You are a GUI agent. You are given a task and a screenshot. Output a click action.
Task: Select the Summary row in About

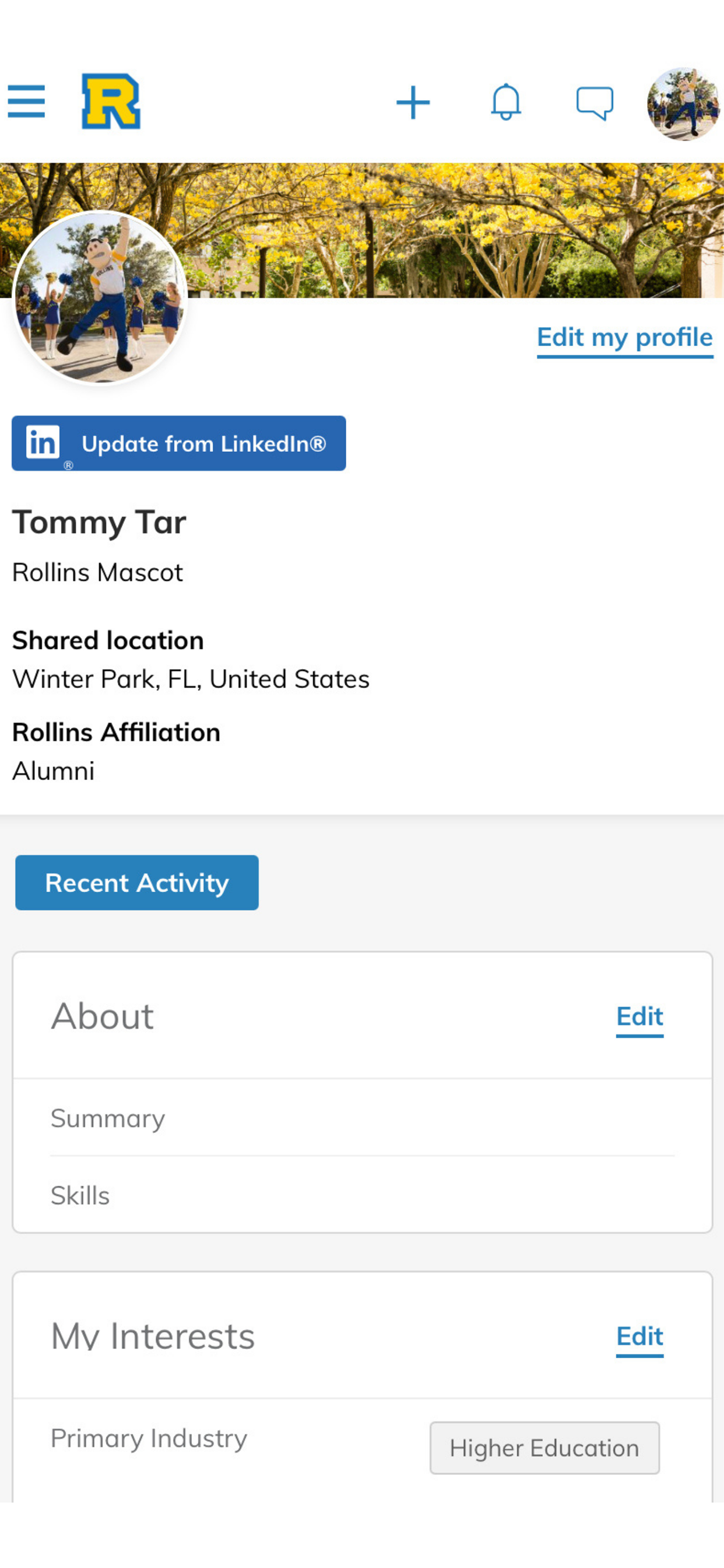coord(362,1118)
